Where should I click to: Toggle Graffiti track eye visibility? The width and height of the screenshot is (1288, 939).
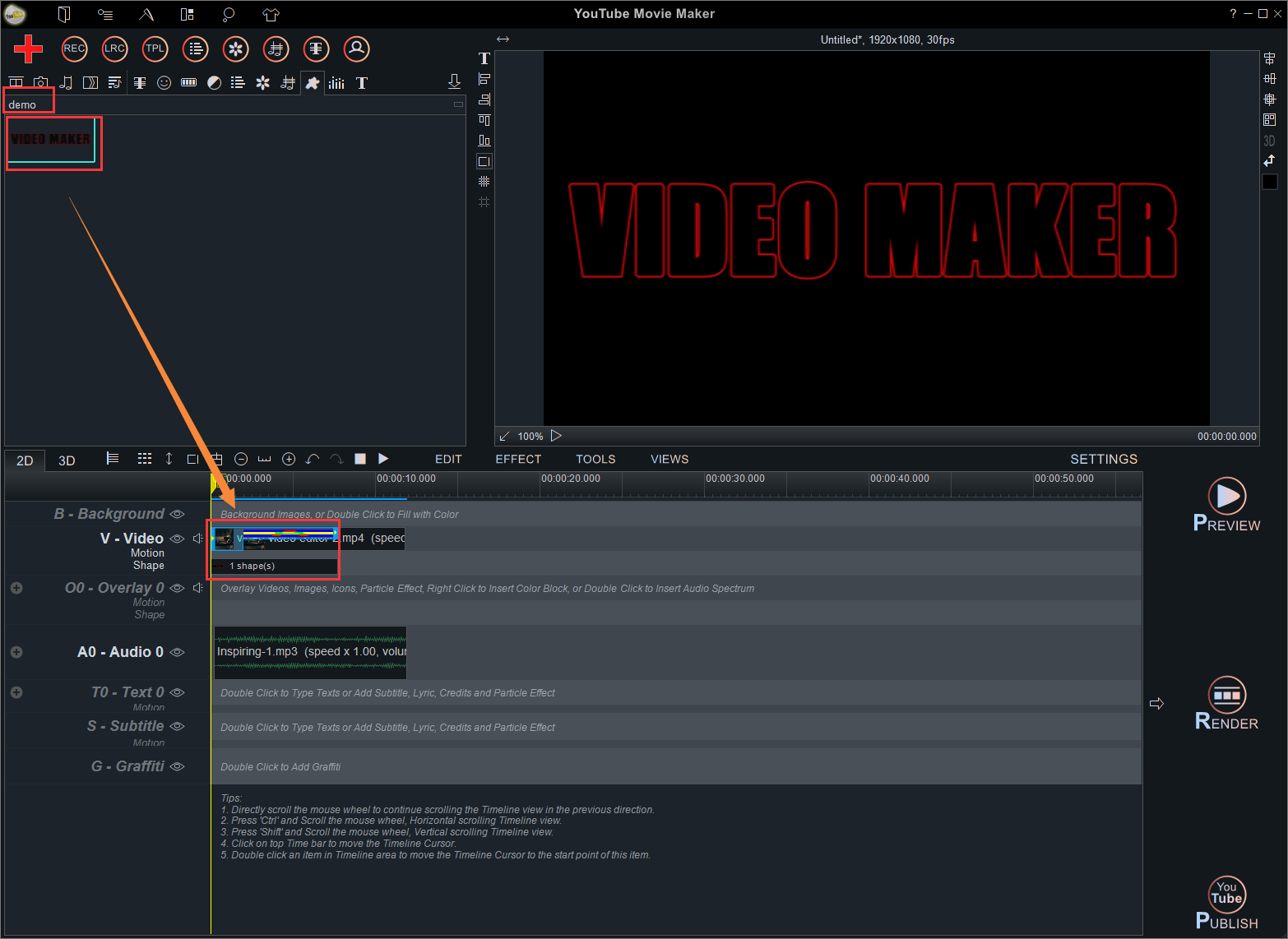pyautogui.click(x=177, y=766)
